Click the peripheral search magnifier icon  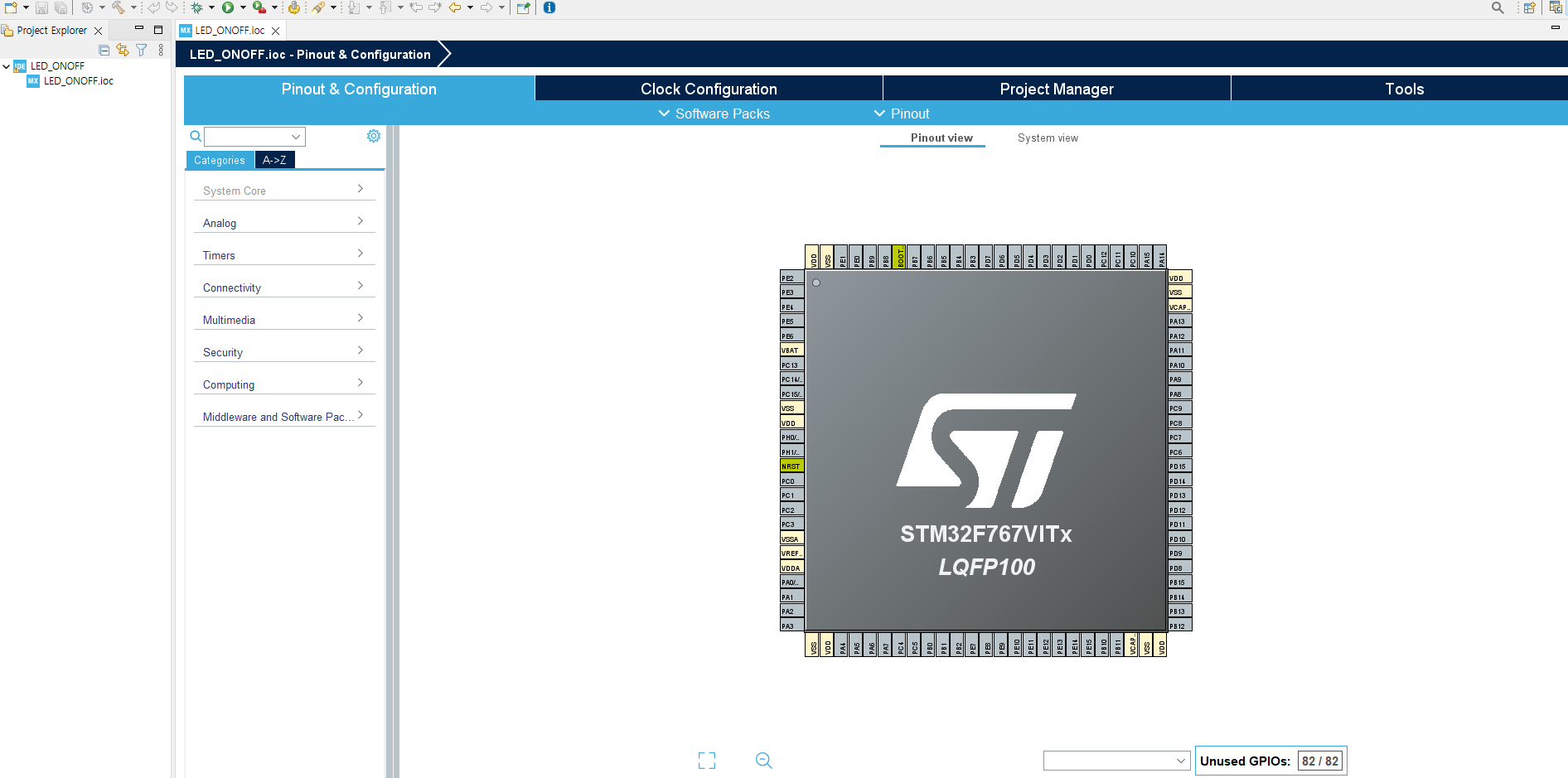tap(196, 136)
